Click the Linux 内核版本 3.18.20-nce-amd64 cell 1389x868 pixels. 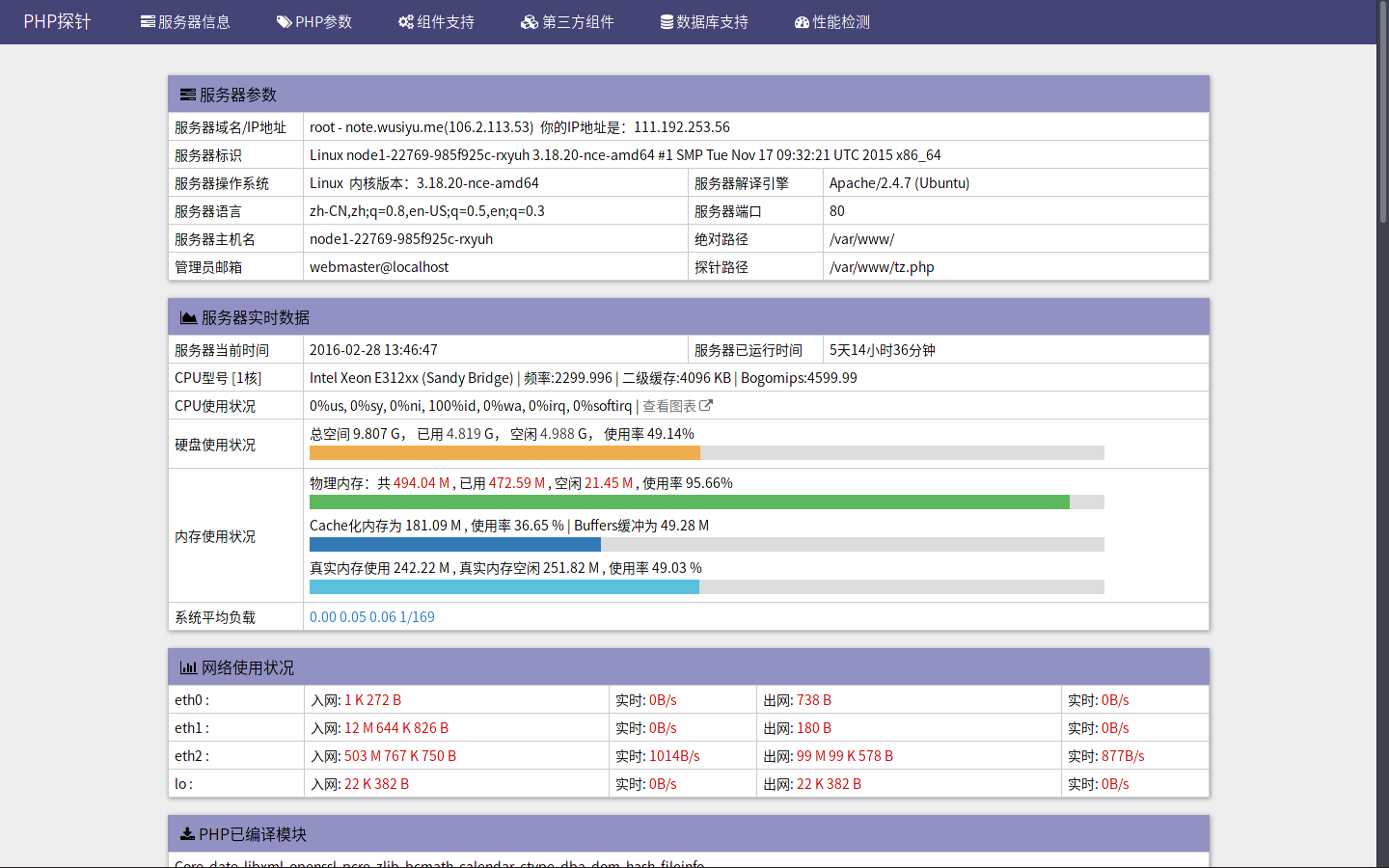click(x=496, y=183)
